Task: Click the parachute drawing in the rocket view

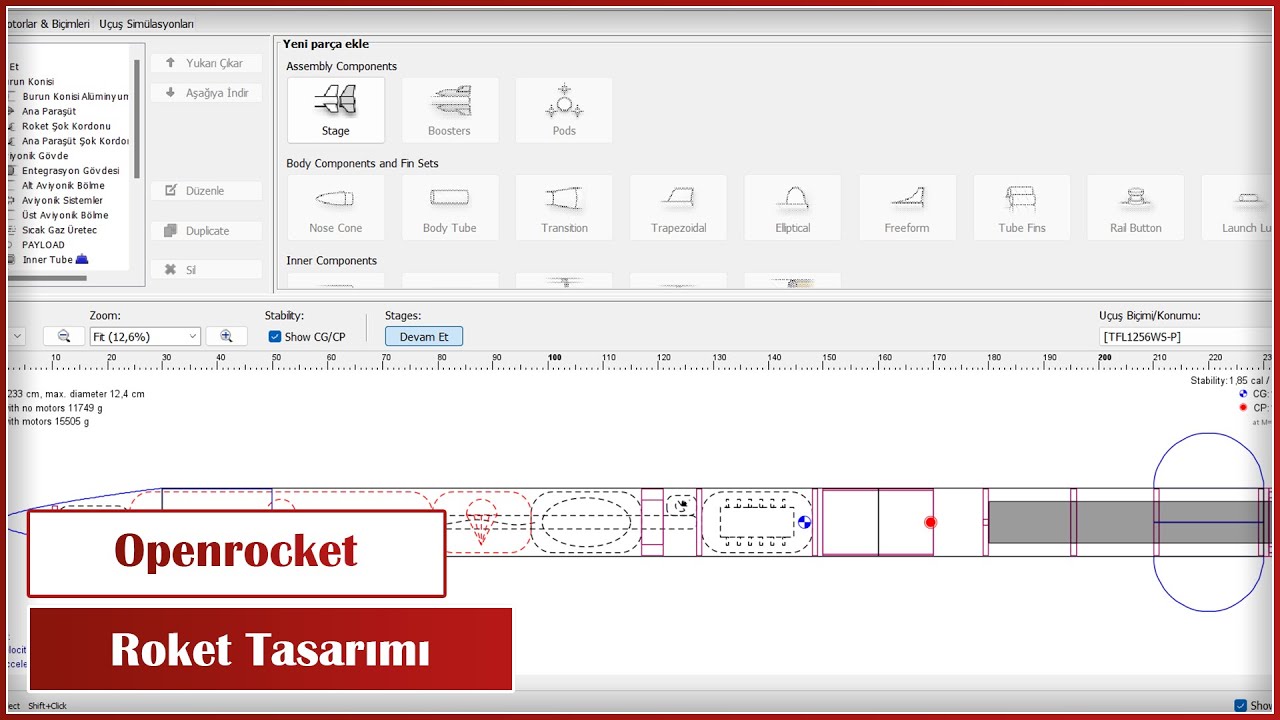Action: 481,523
